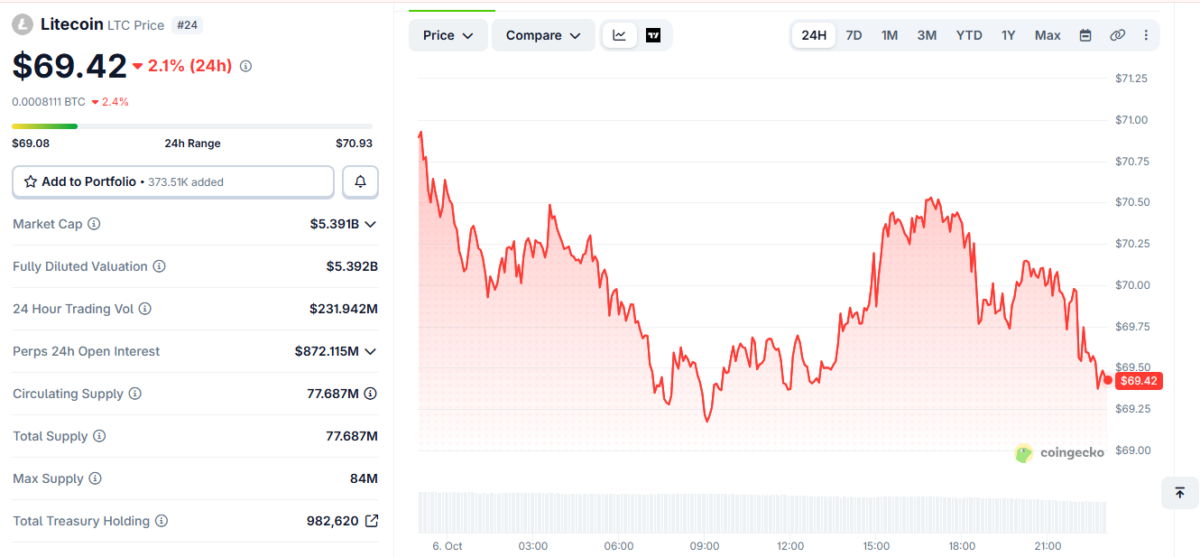Viewport: 1200px width, 557px height.
Task: Click the 84M max supply value
Action: 364,479
